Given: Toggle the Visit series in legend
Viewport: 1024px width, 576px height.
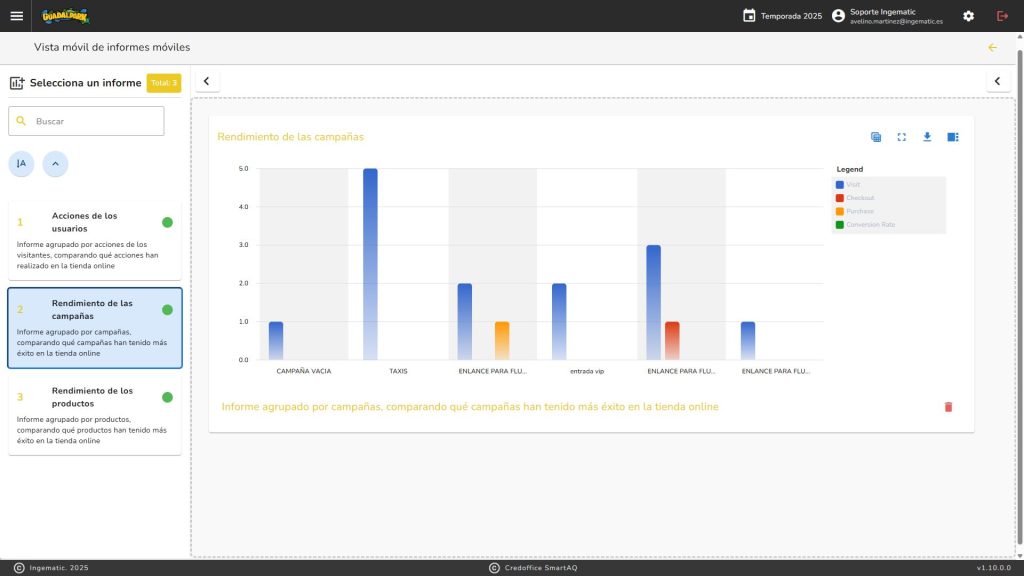Looking at the screenshot, I should (x=852, y=185).
